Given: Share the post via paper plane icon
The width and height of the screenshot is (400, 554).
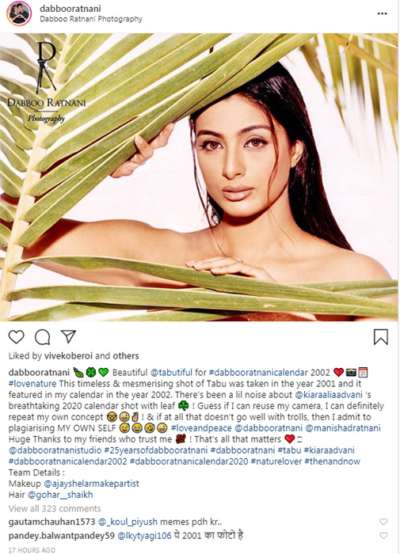Looking at the screenshot, I should tap(68, 336).
